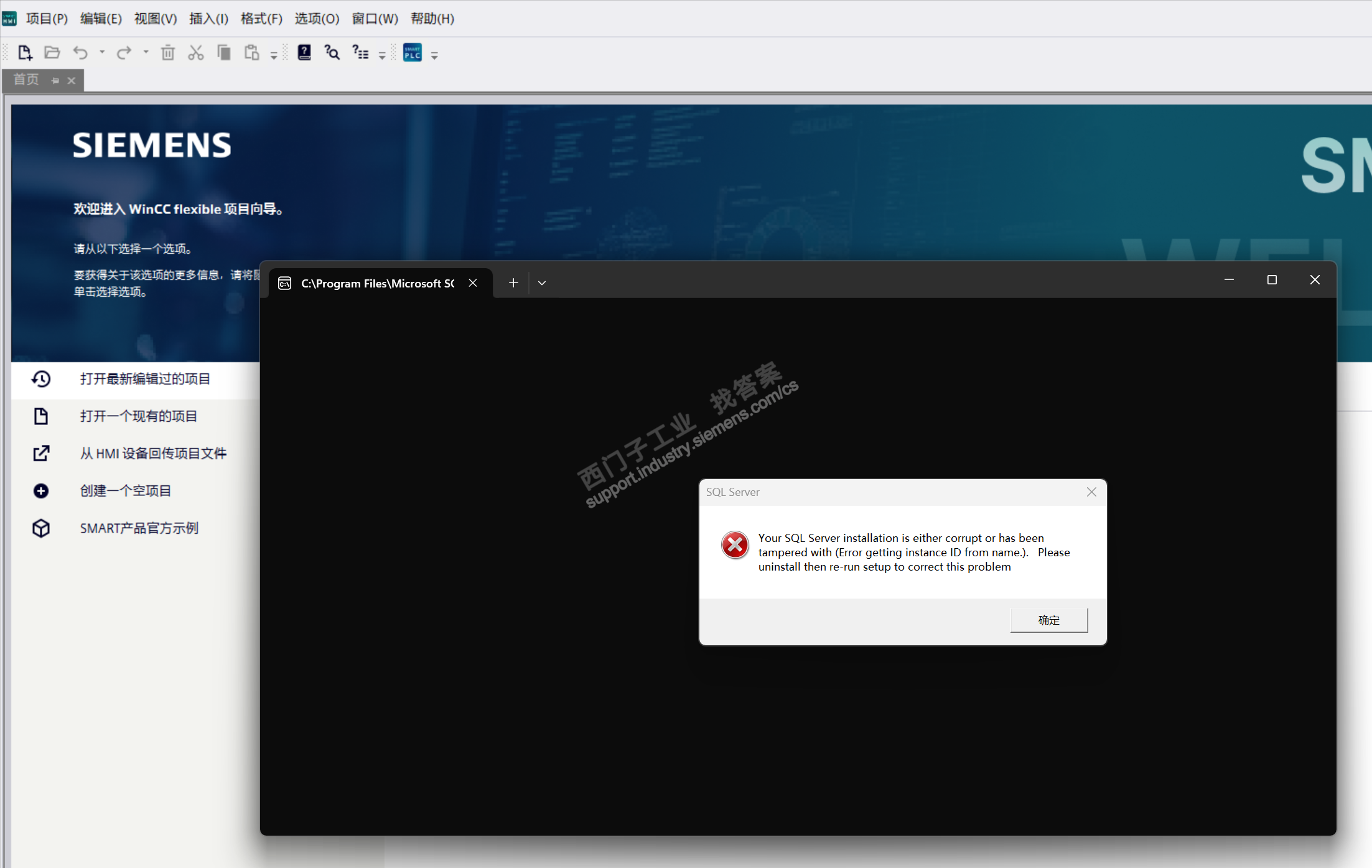
Task: Click the trash Delete icon
Action: tap(168, 53)
